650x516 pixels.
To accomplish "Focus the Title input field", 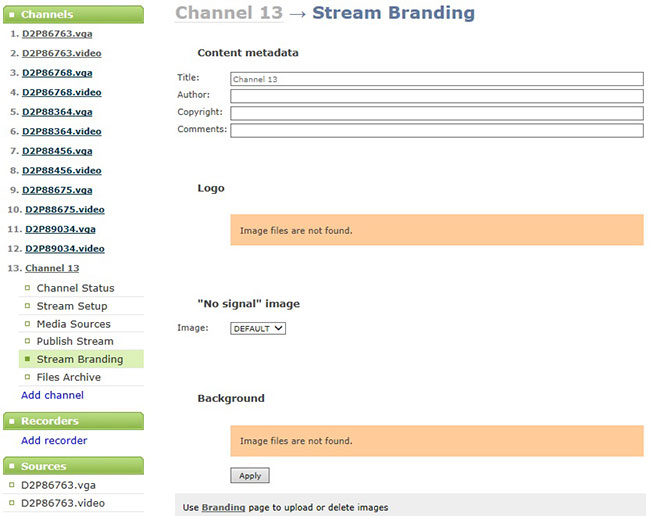I will coord(436,78).
